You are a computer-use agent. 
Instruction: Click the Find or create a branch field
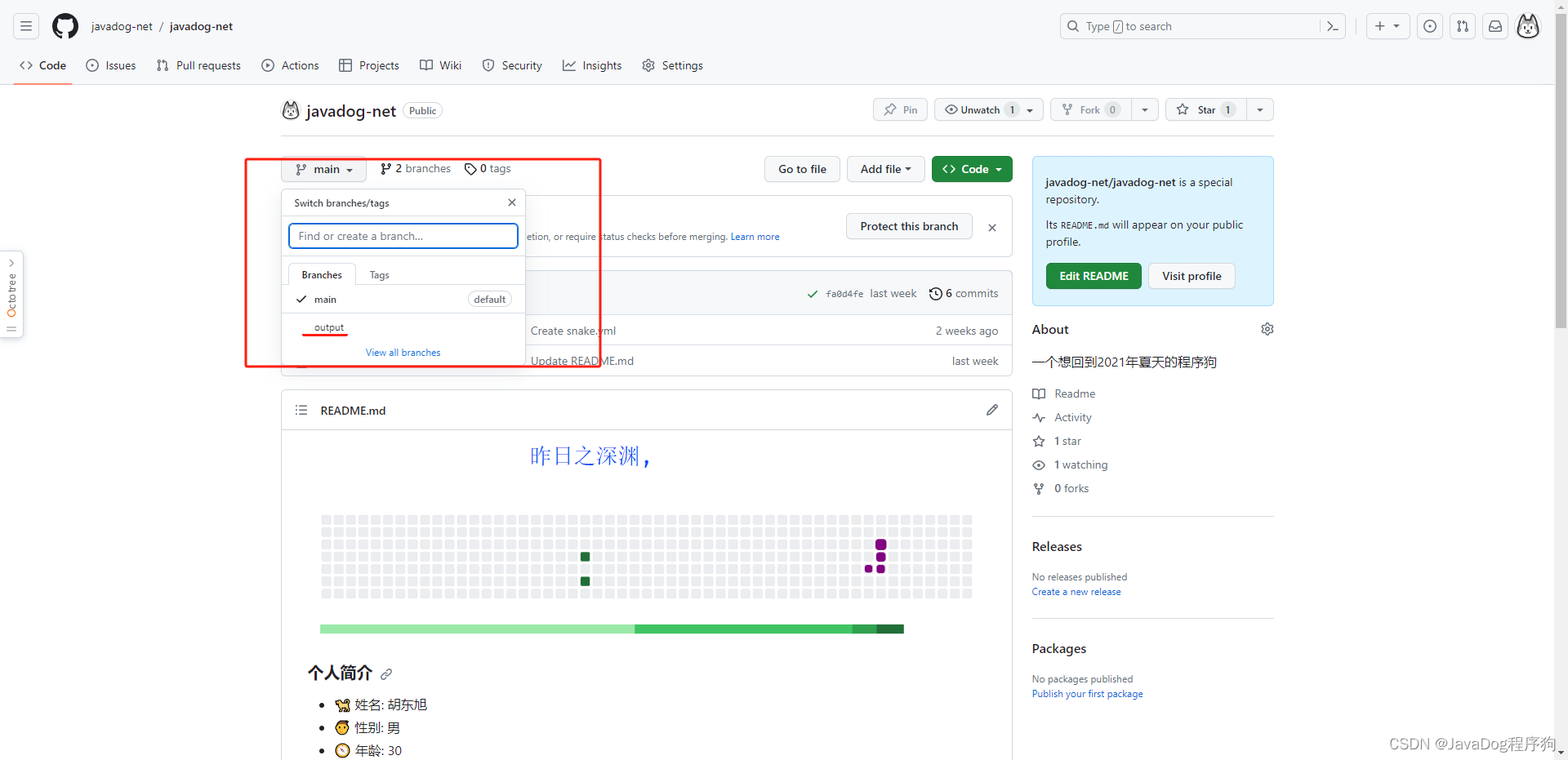tap(403, 236)
